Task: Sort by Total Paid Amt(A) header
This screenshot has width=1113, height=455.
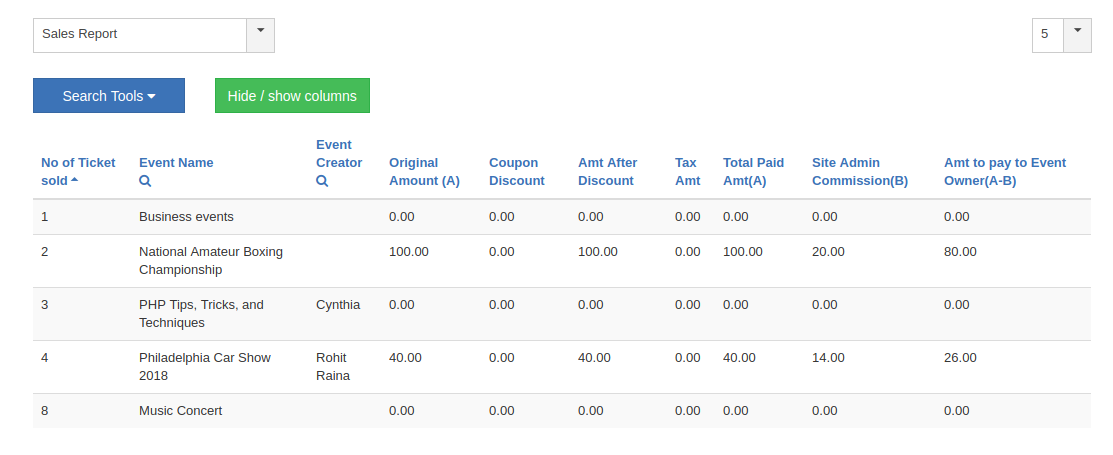Action: click(753, 172)
